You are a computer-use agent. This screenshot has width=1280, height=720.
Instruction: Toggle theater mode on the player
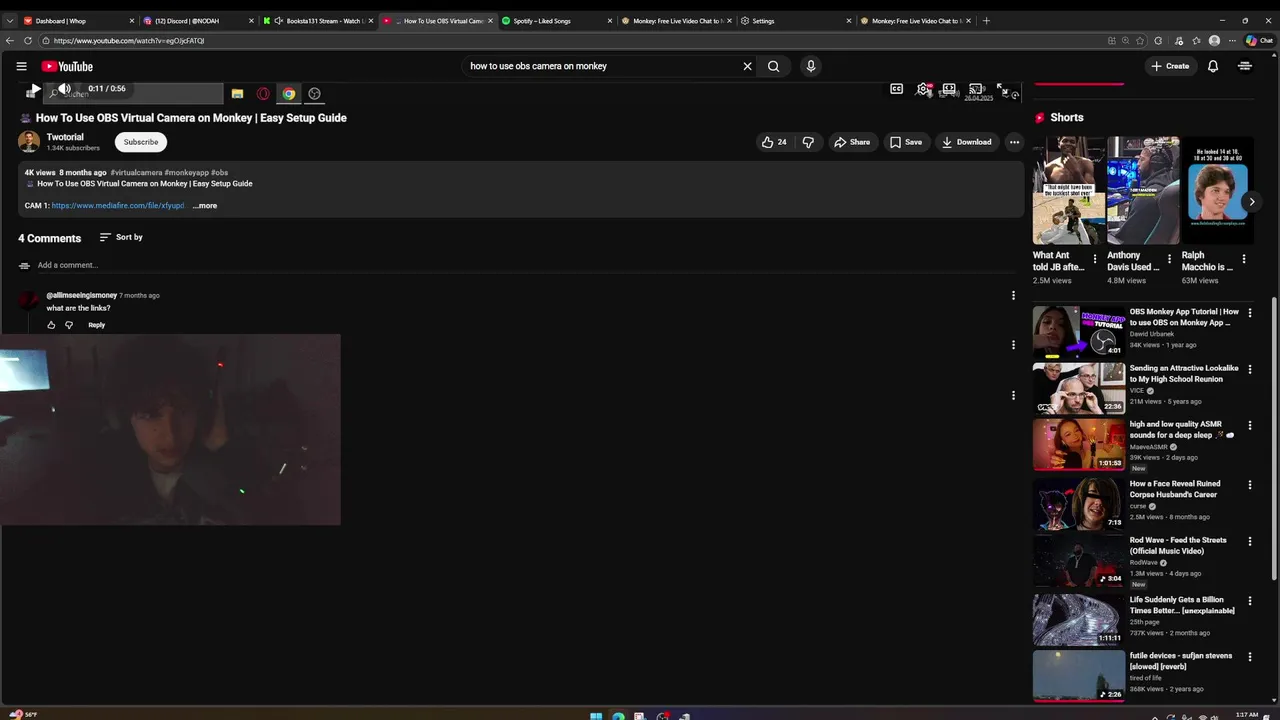pyautogui.click(x=949, y=89)
